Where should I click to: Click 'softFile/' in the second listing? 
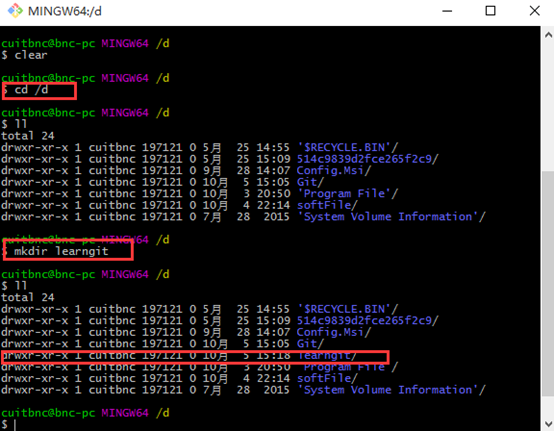327,378
